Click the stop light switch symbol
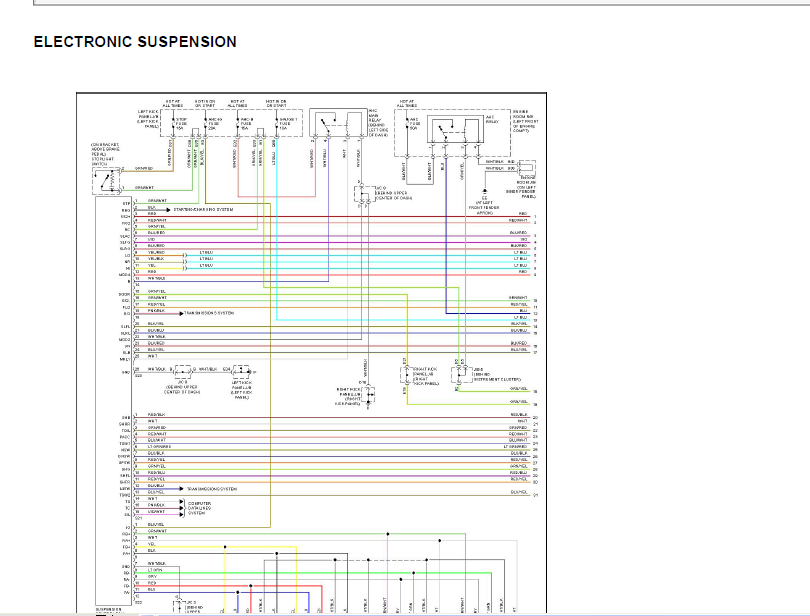The image size is (810, 616). [x=106, y=182]
